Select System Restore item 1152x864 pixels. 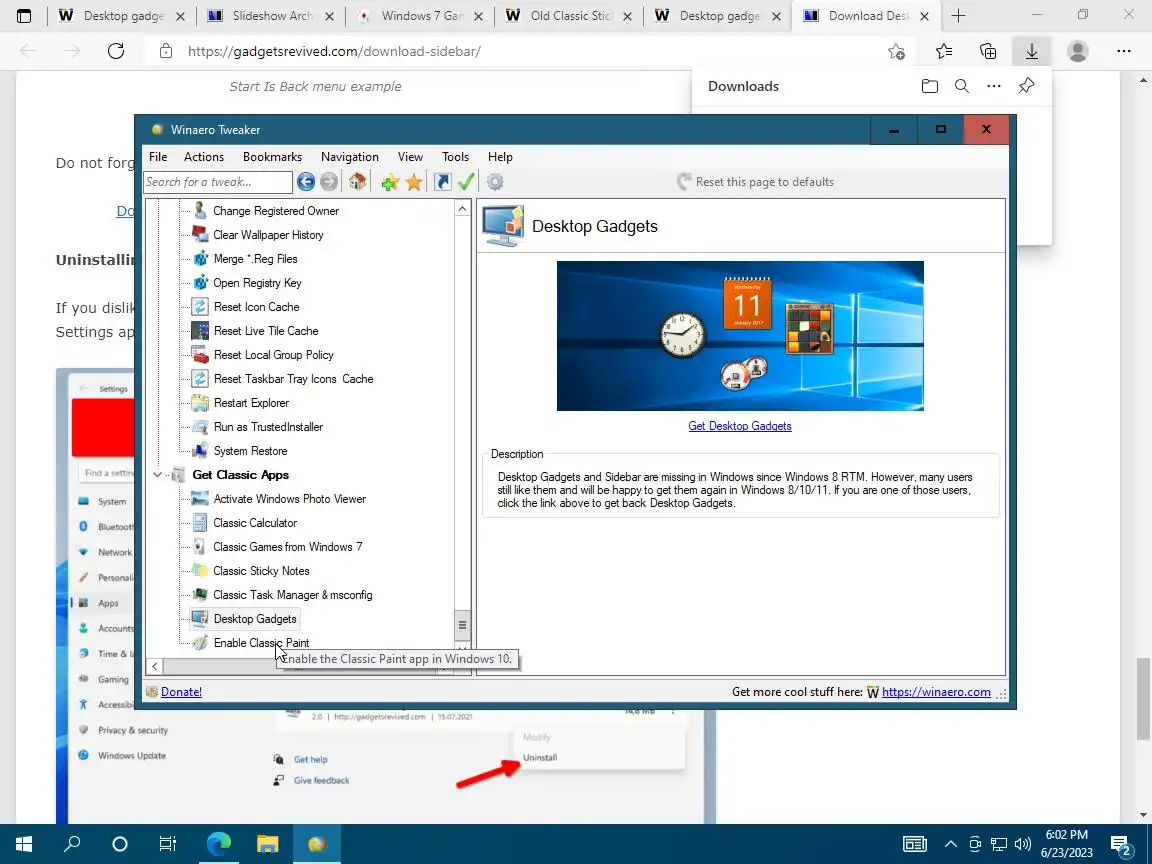pyautogui.click(x=251, y=451)
